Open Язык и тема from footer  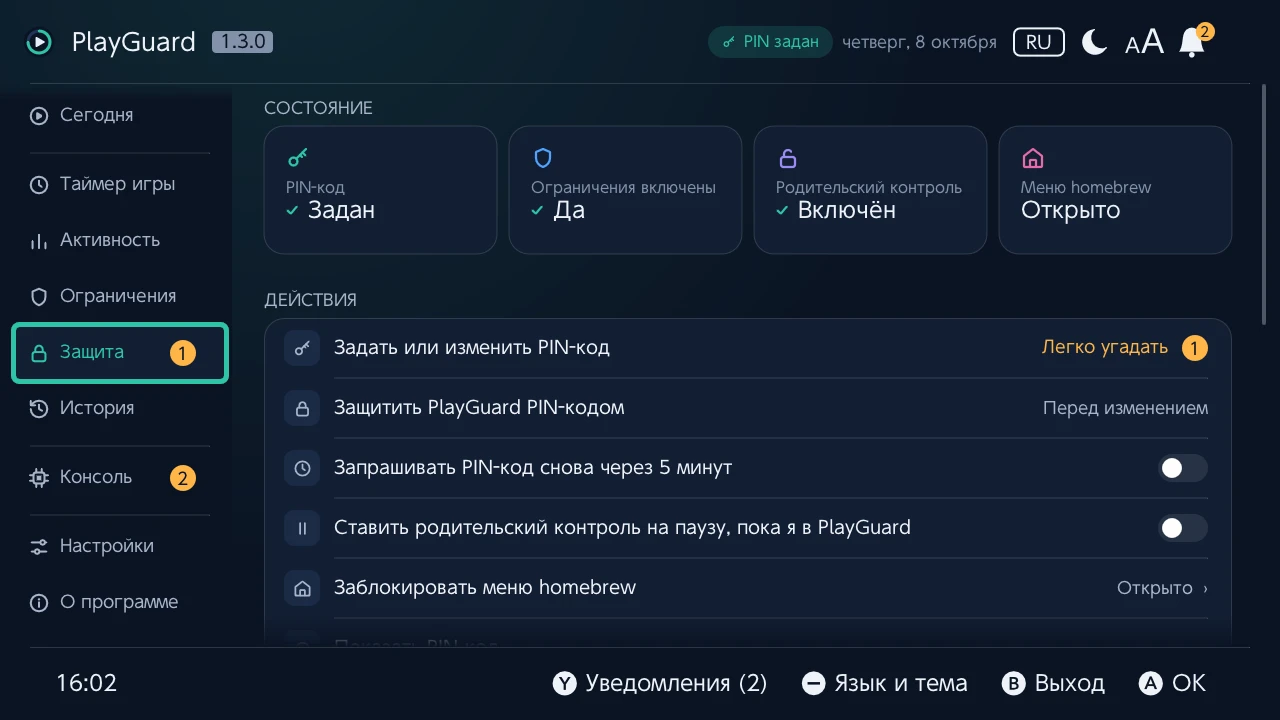[x=885, y=683]
